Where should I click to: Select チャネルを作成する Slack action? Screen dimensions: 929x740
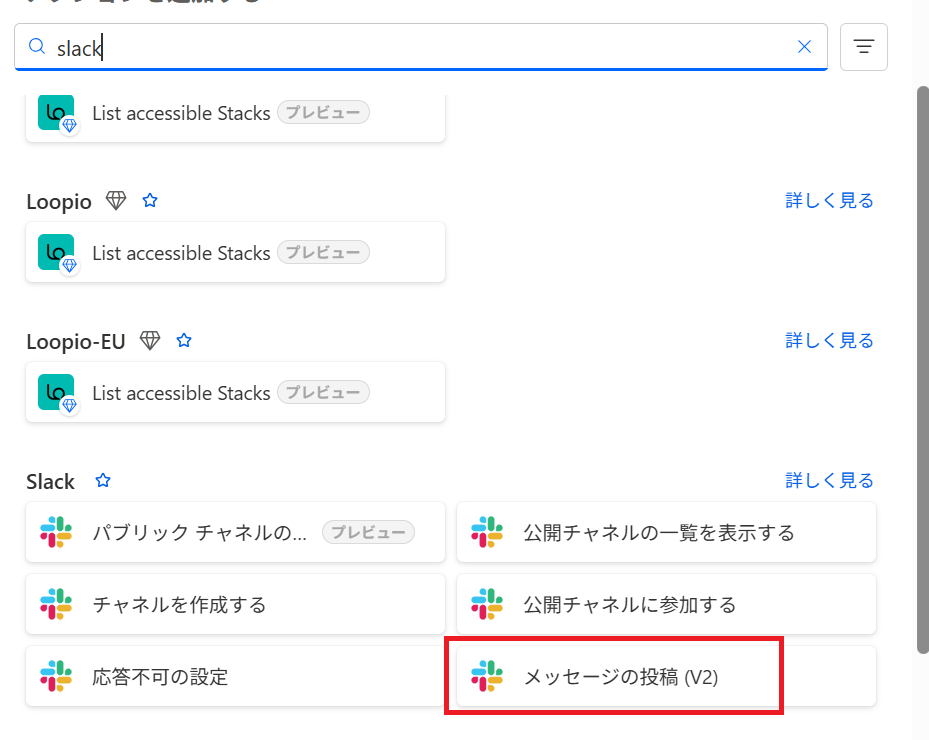[235, 604]
